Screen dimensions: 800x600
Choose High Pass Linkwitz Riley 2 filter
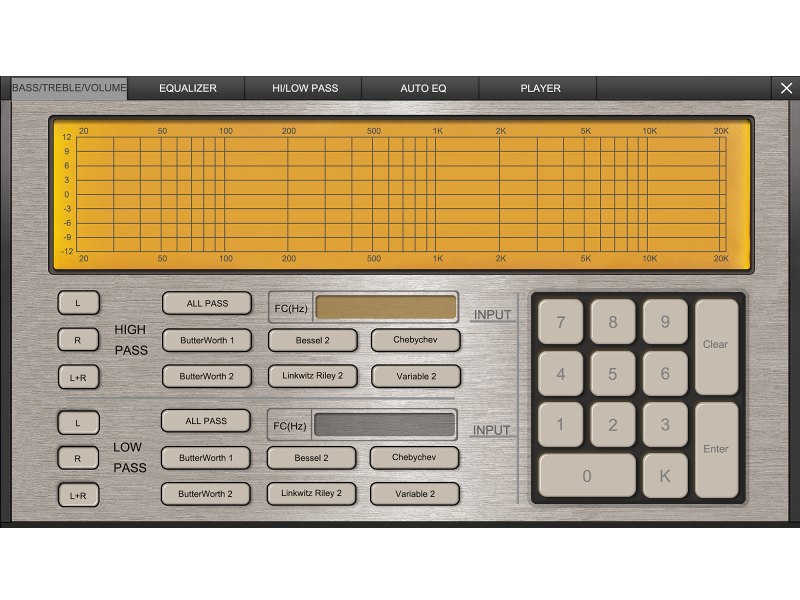312,376
